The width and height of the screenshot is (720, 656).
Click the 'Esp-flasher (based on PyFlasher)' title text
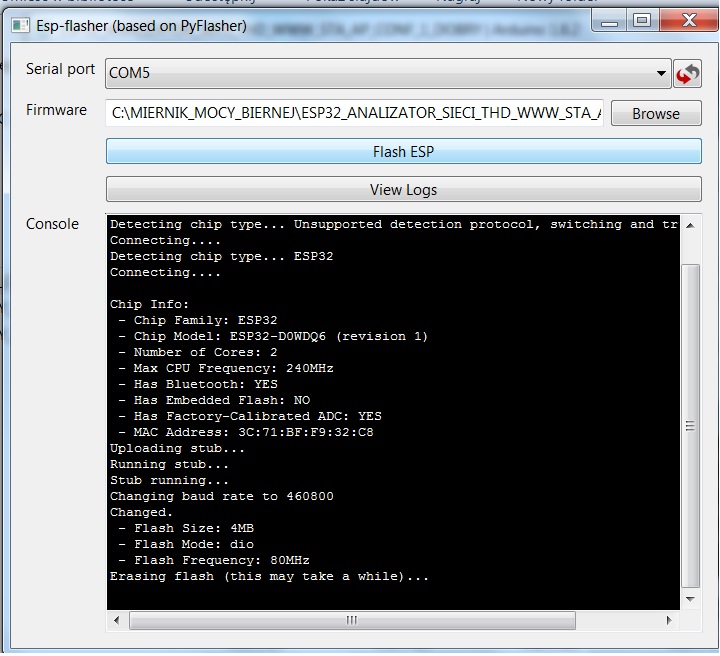coord(141,26)
